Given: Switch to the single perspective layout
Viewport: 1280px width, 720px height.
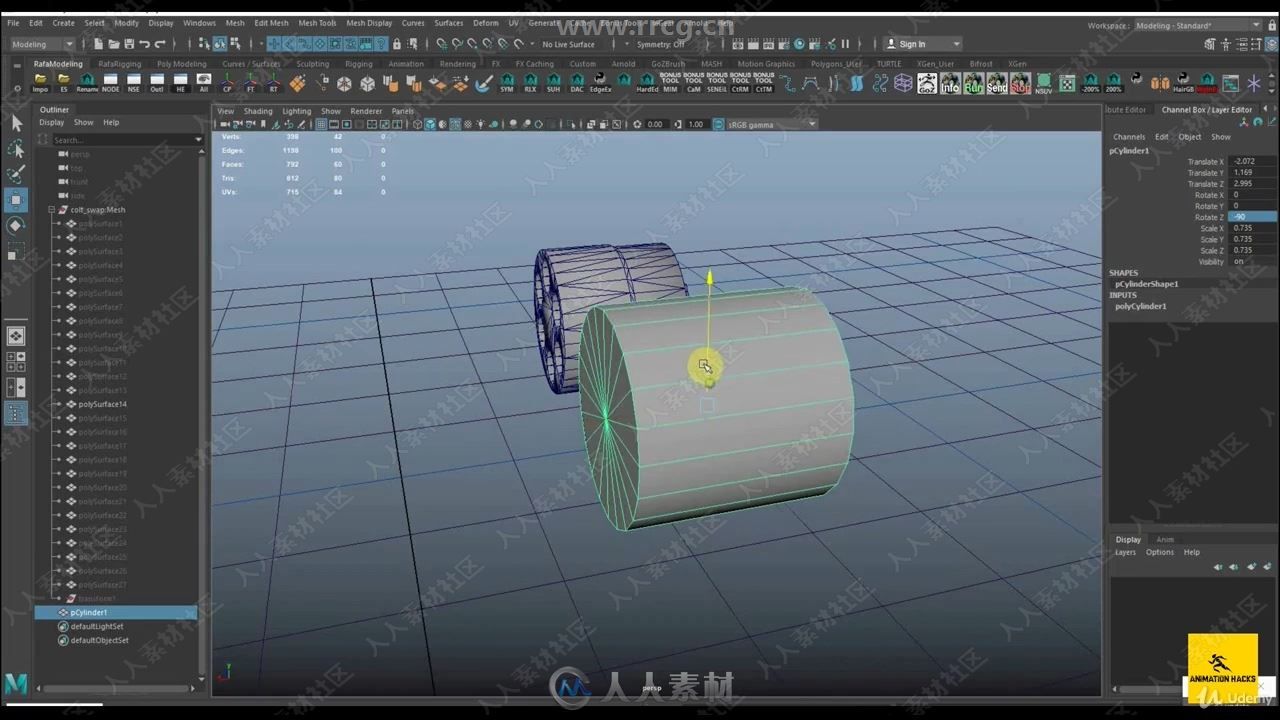Looking at the screenshot, I should click(x=16, y=336).
